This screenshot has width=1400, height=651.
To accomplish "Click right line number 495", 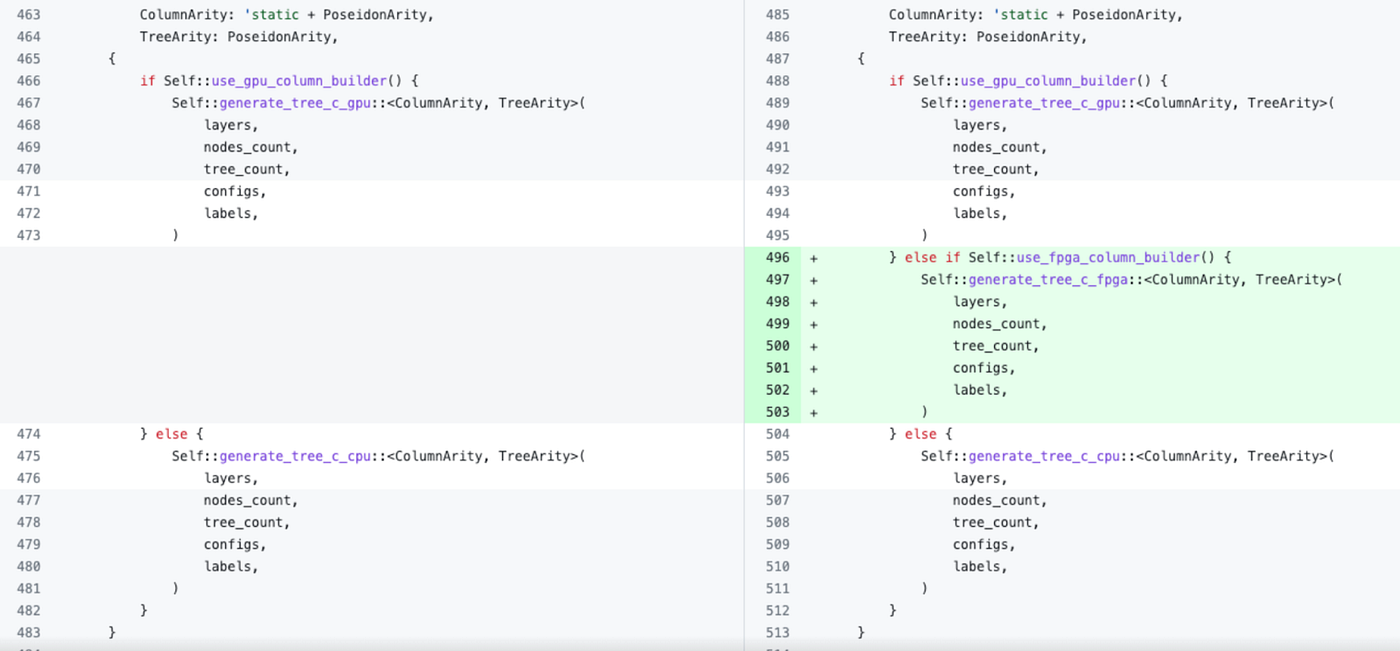I will coord(777,235).
